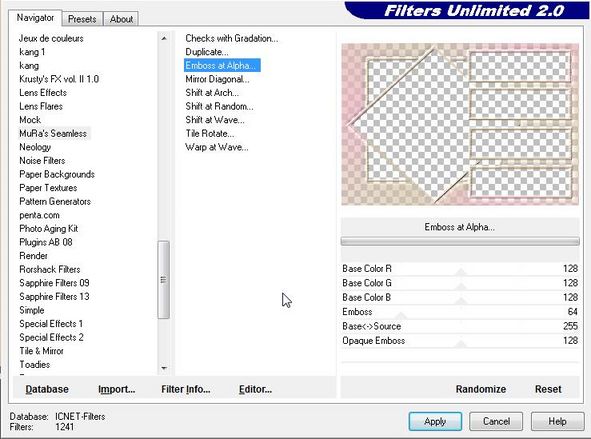Viewport: 591px width, 439px height.
Task: Select the Simple filter category
Action: click(x=32, y=310)
